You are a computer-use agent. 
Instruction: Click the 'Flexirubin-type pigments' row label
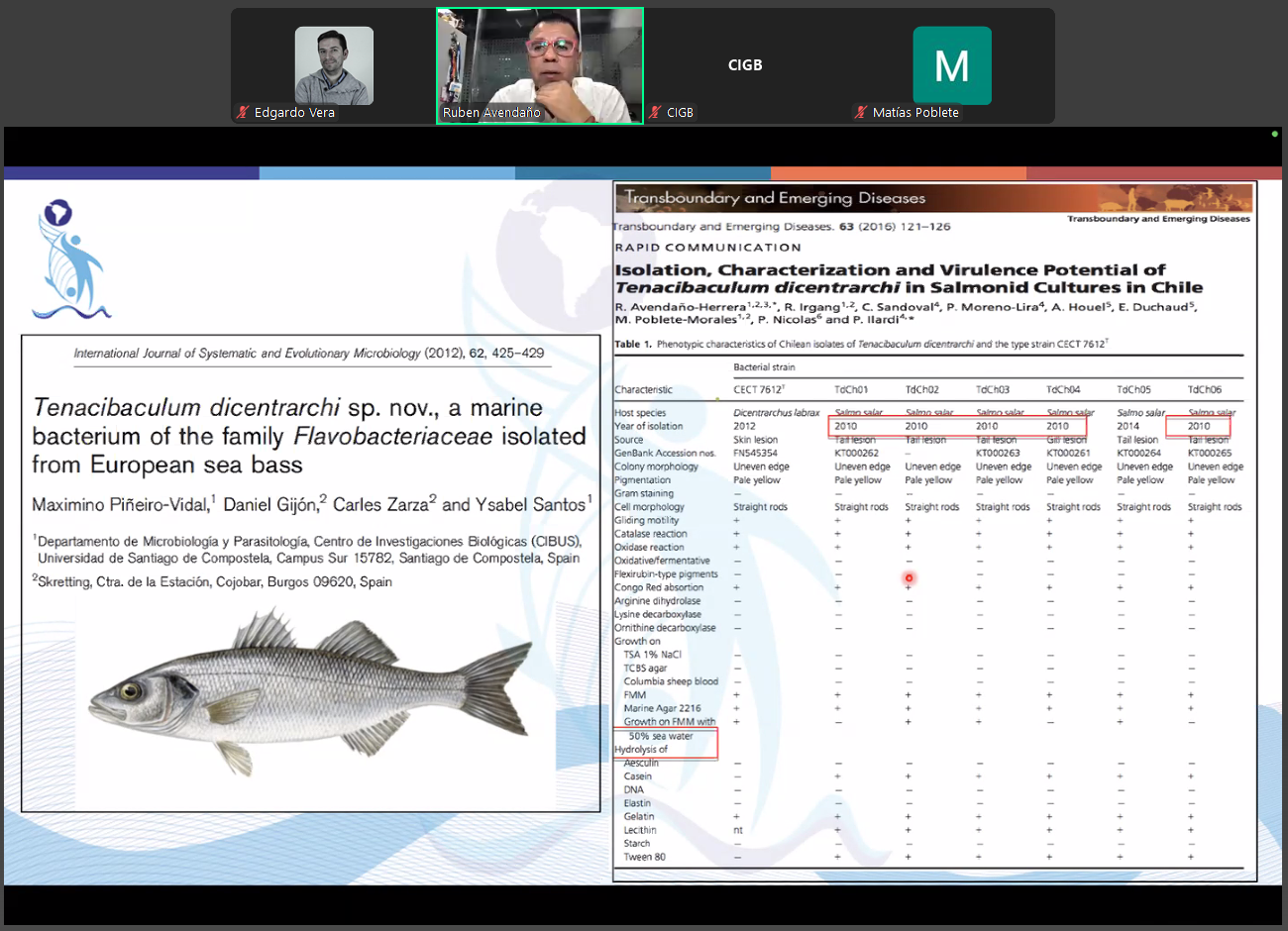666,574
